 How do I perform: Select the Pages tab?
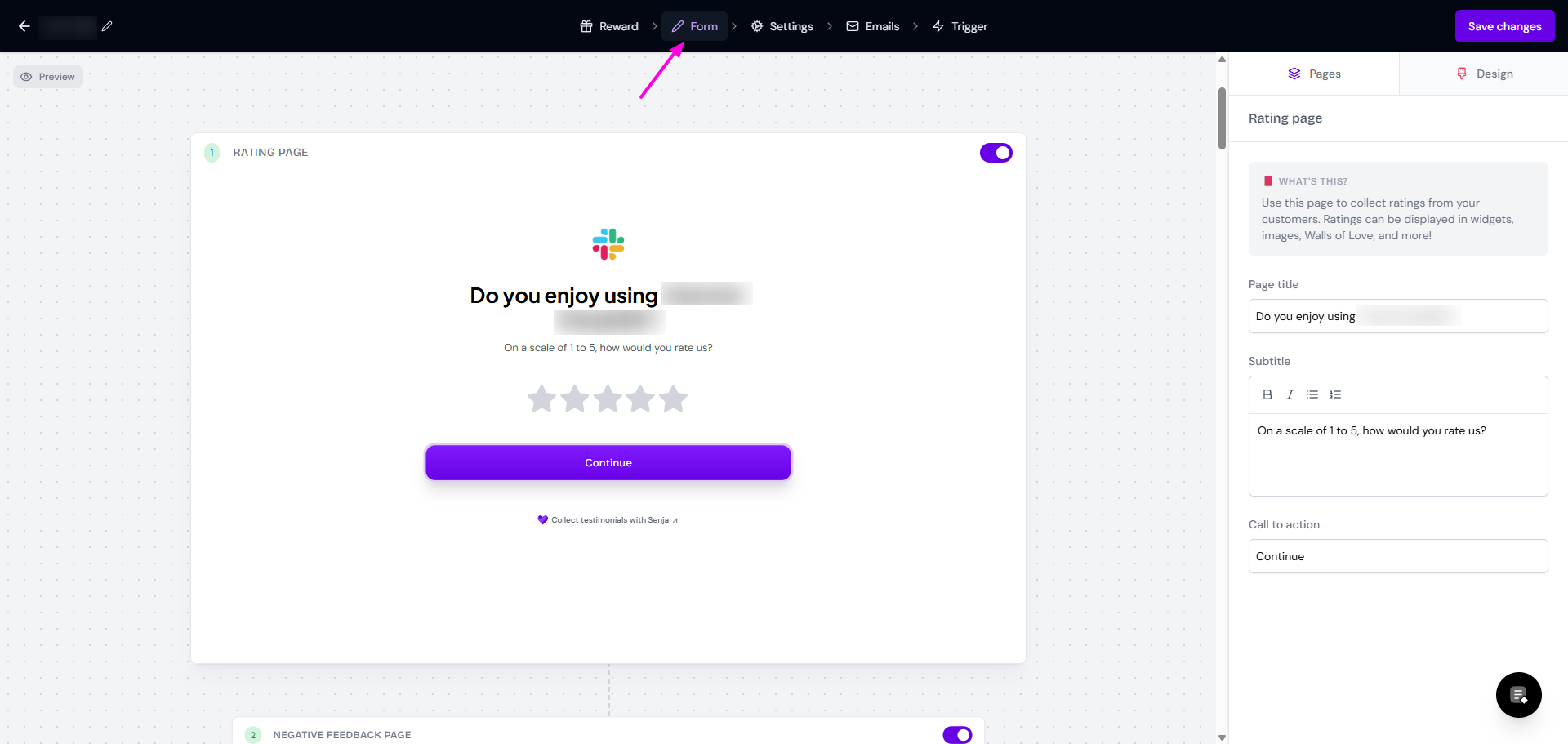click(x=1314, y=74)
